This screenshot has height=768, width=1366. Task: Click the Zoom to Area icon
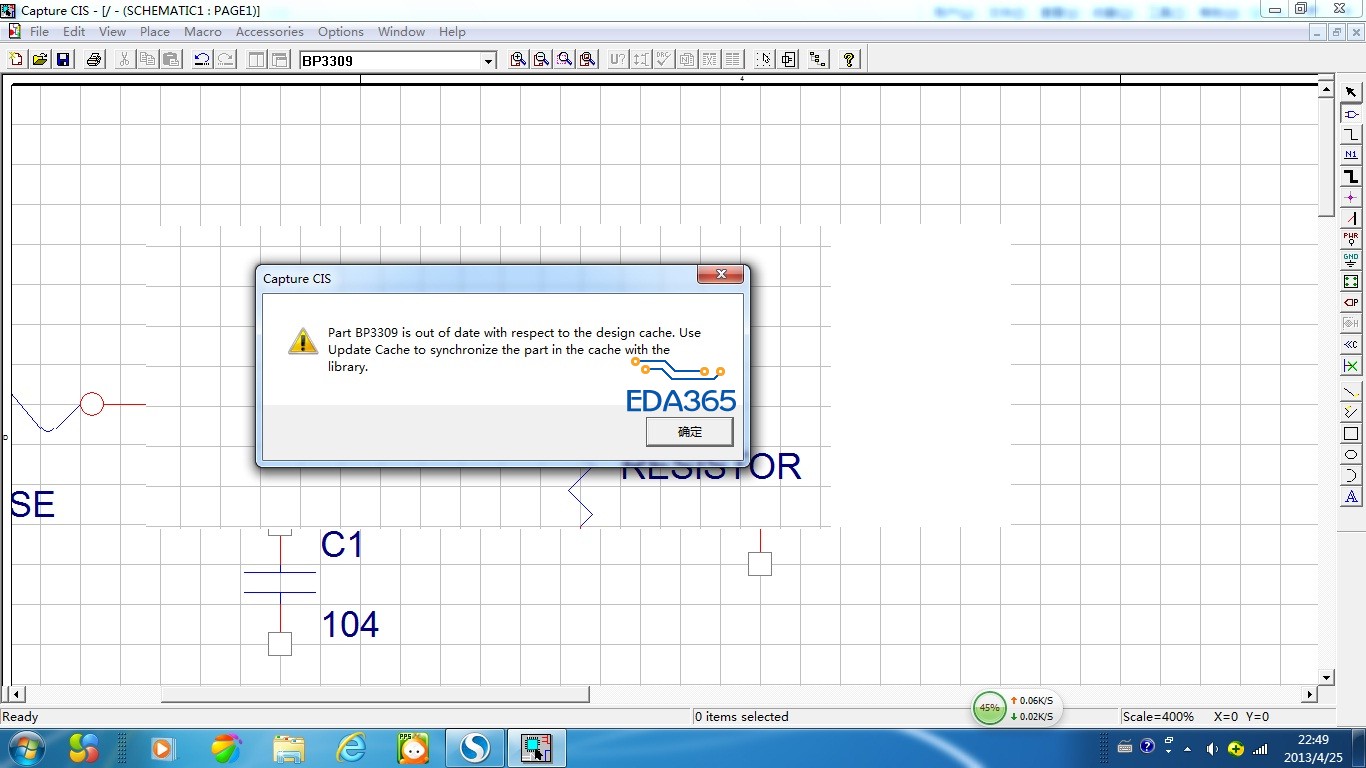[x=564, y=60]
